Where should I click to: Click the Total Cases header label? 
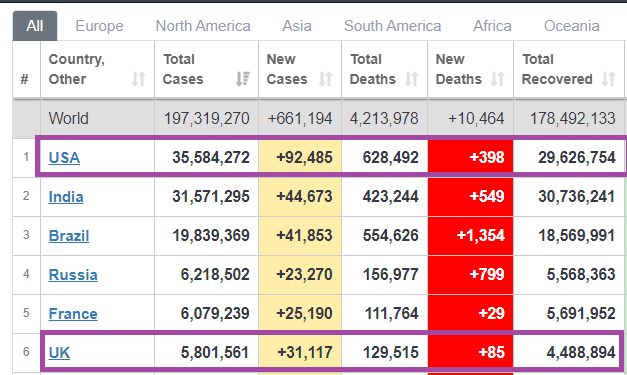[x=183, y=69]
